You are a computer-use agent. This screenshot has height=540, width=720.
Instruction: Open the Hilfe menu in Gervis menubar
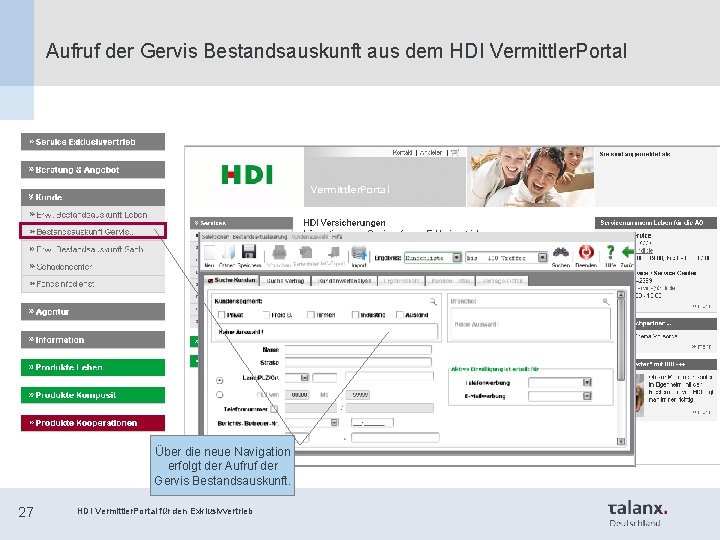pyautogui.click(x=337, y=237)
